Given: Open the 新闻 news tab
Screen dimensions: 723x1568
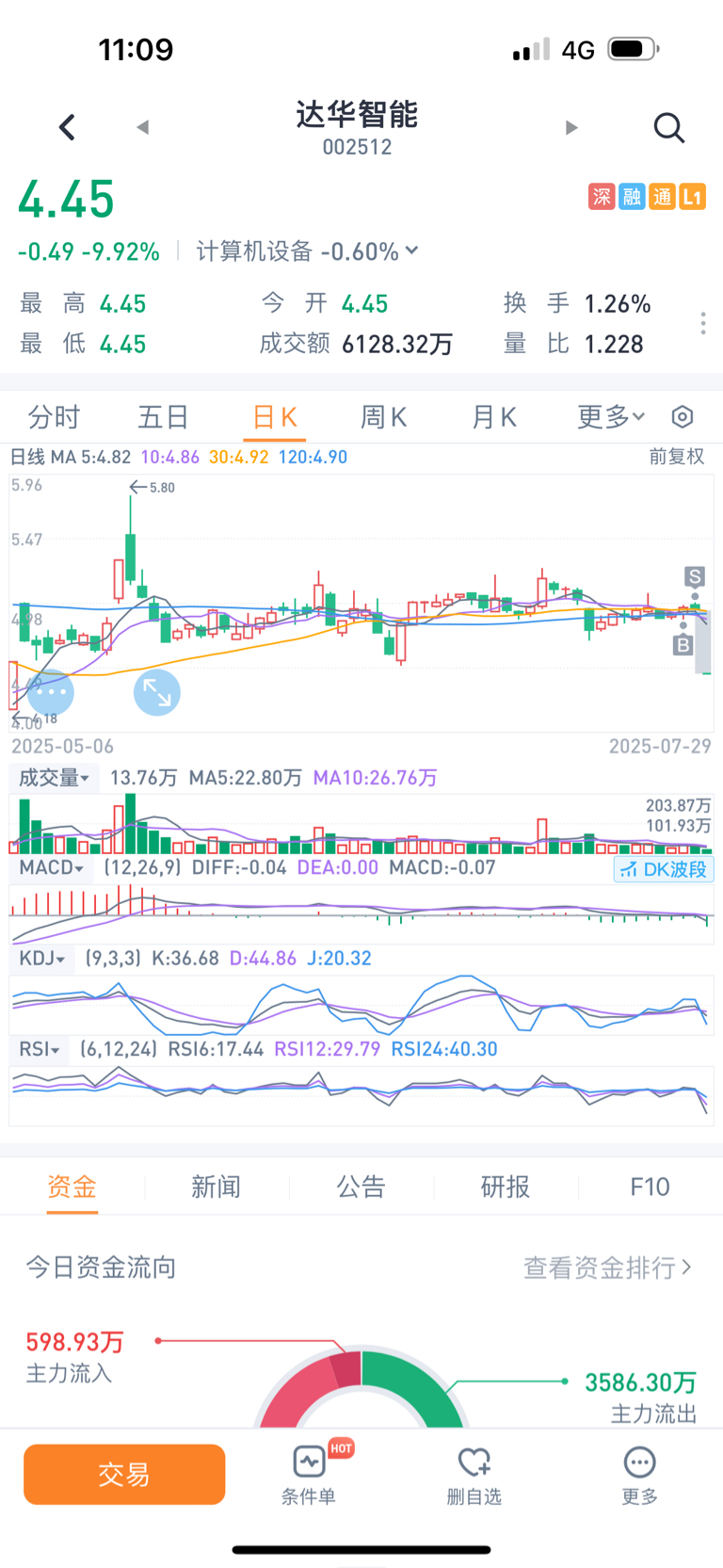Looking at the screenshot, I should pos(217,1187).
